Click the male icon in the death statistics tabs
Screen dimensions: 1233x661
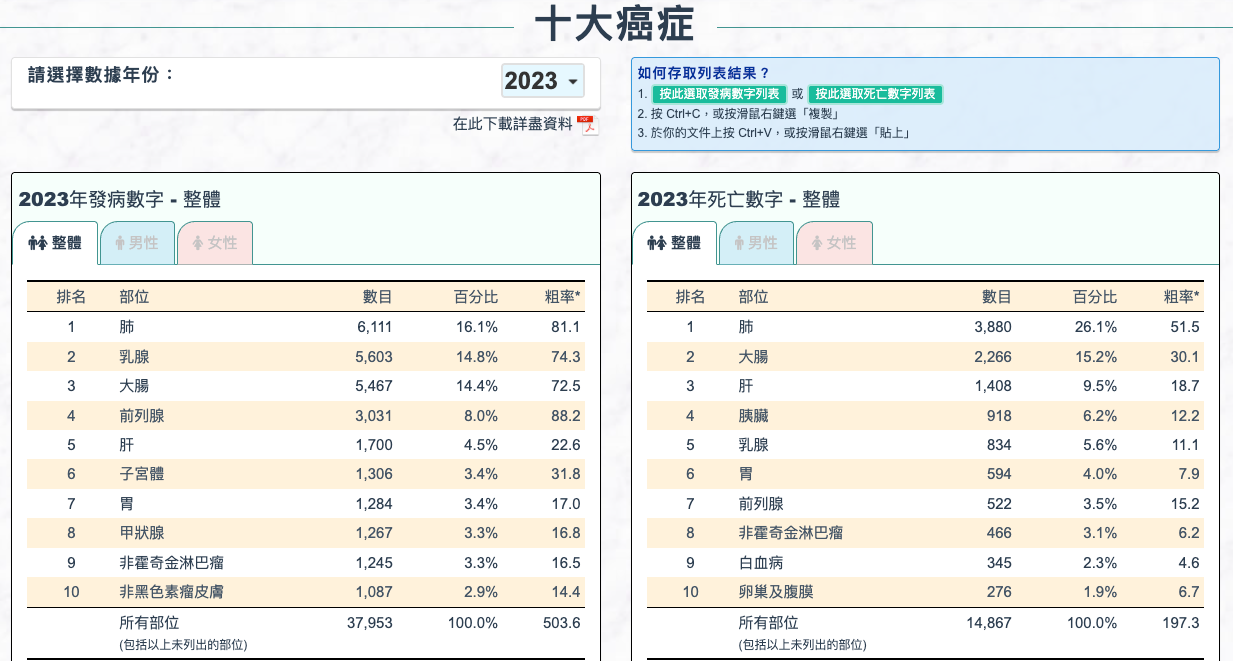(x=739, y=243)
